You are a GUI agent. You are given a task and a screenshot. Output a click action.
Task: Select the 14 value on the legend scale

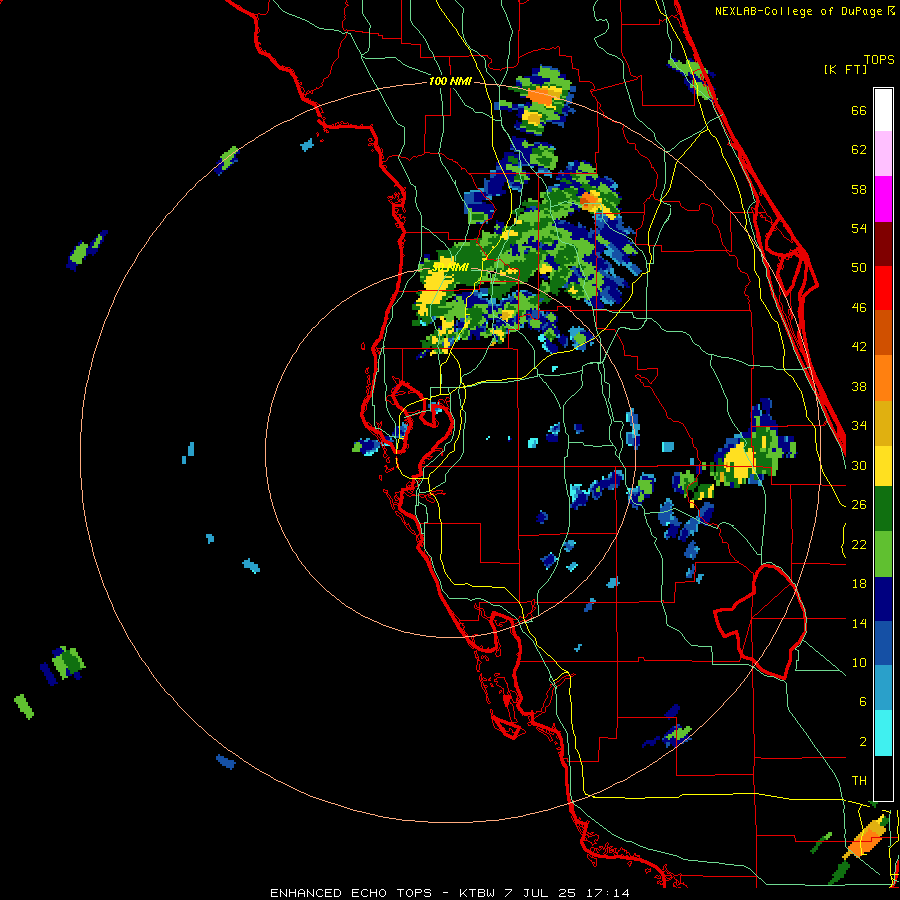pyautogui.click(x=859, y=623)
